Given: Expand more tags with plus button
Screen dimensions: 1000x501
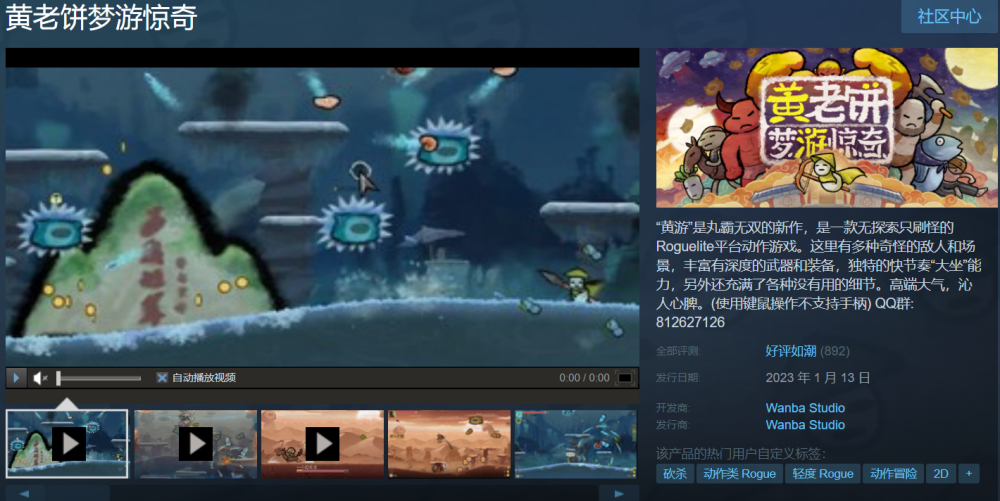Looking at the screenshot, I should 968,474.
